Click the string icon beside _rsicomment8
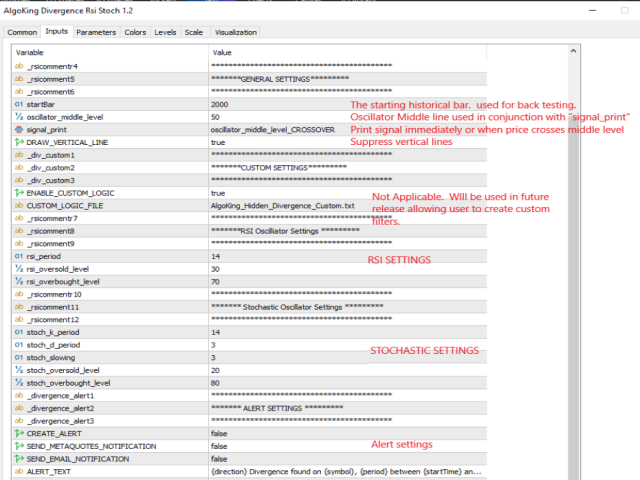Viewport: 640px width, 480px height. click(x=19, y=231)
